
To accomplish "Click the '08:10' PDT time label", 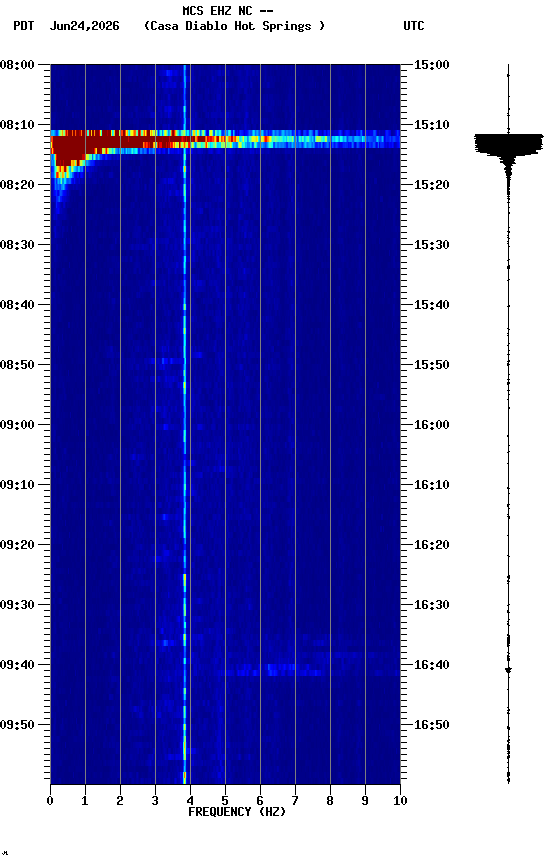I will tap(17, 125).
